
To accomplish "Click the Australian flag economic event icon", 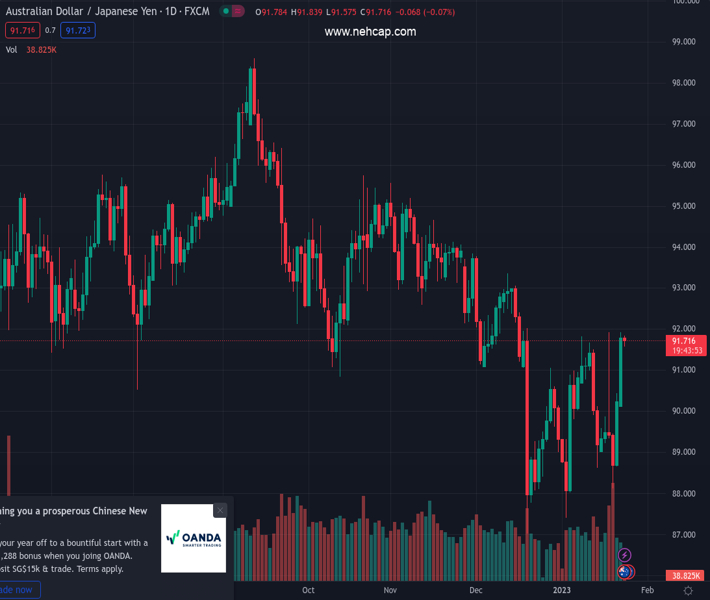I will (625, 572).
